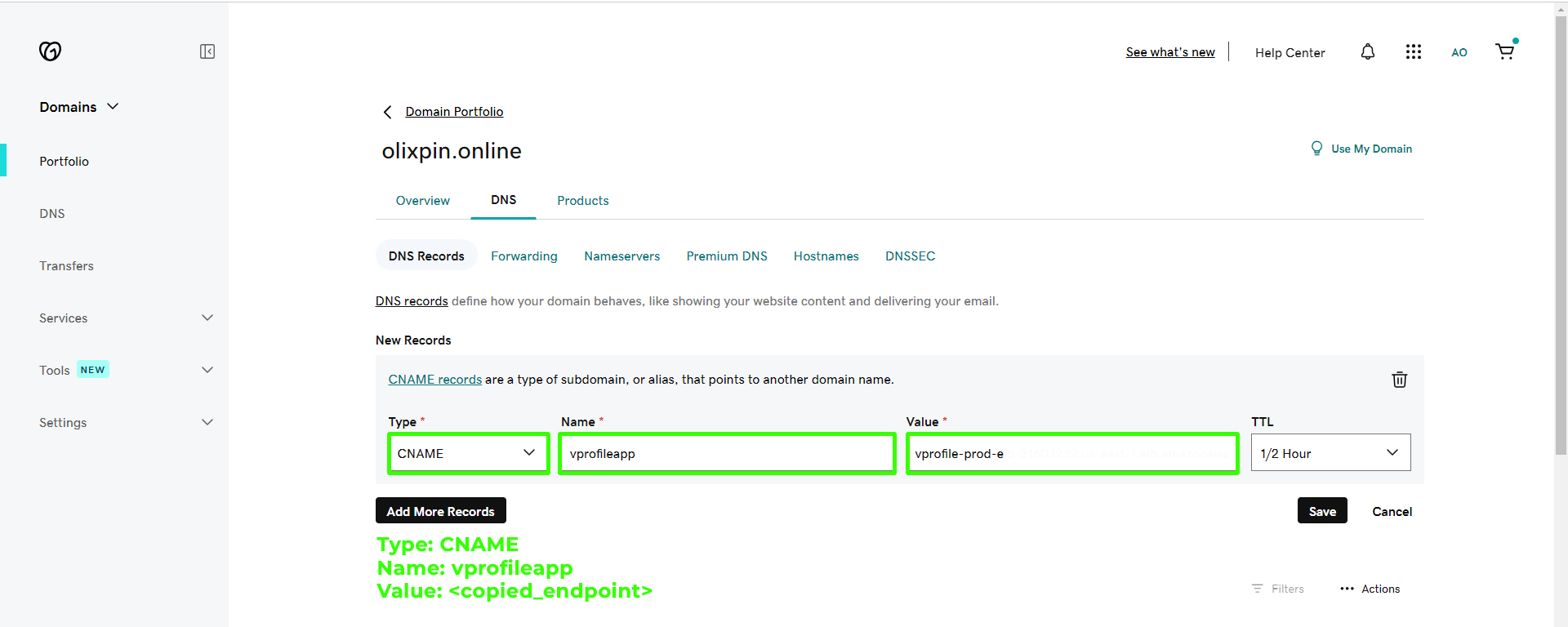Open the shopping cart
The width and height of the screenshot is (1568, 627).
pos(1505,51)
